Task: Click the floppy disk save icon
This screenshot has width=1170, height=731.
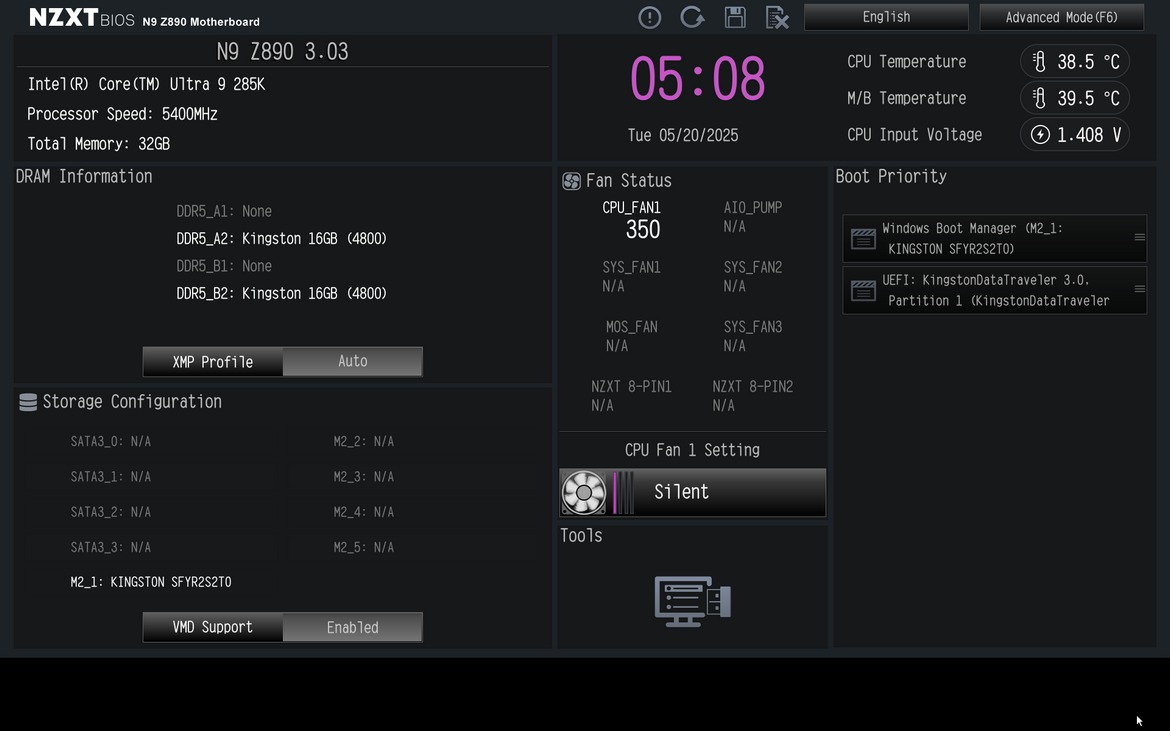Action: click(735, 17)
